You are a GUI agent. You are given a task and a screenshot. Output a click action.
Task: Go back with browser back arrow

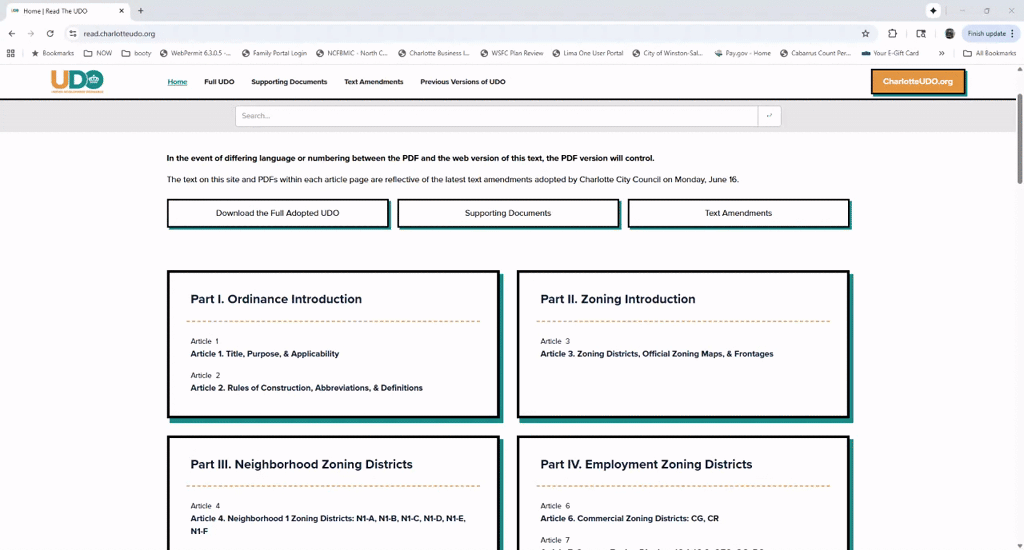[12, 33]
